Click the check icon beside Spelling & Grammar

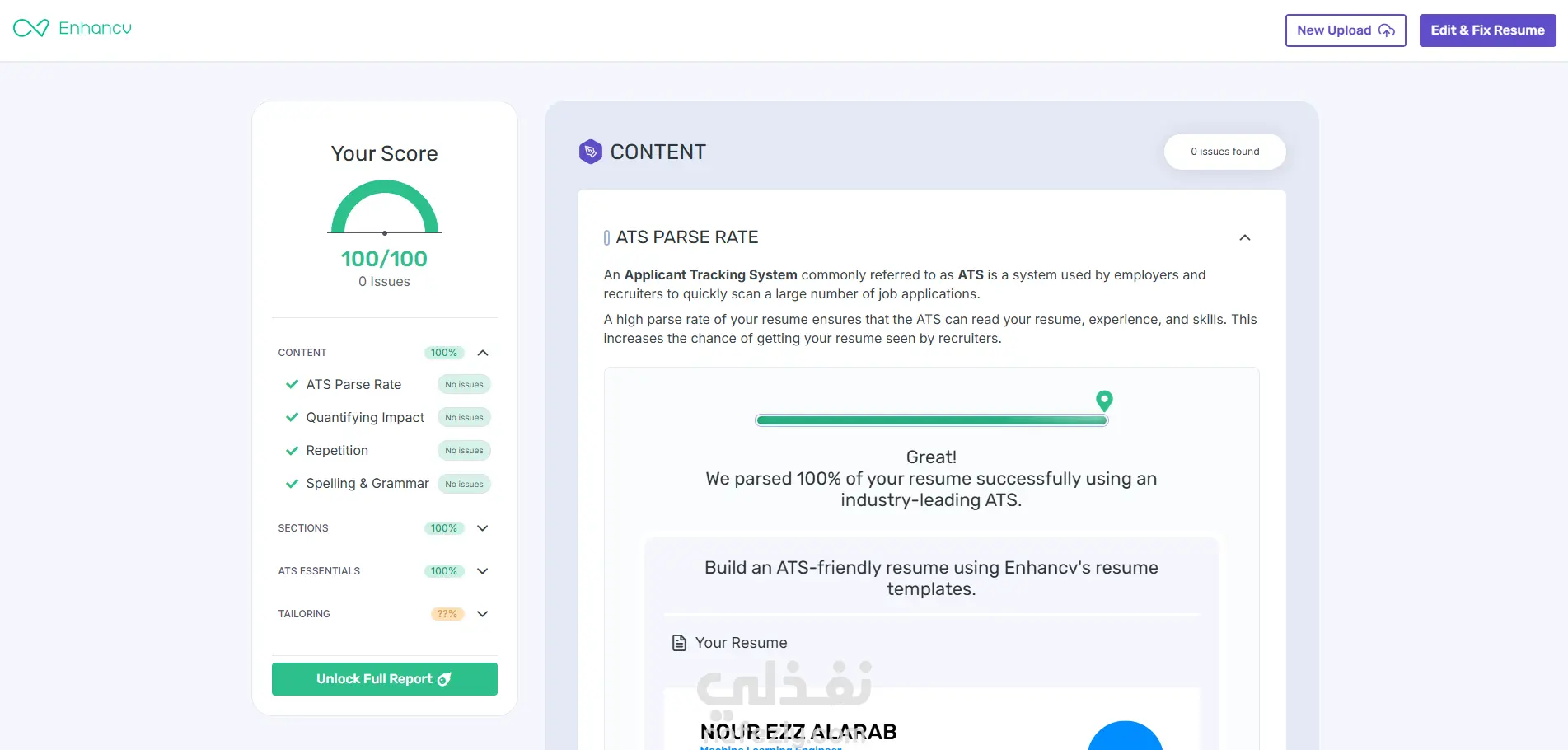(x=292, y=484)
